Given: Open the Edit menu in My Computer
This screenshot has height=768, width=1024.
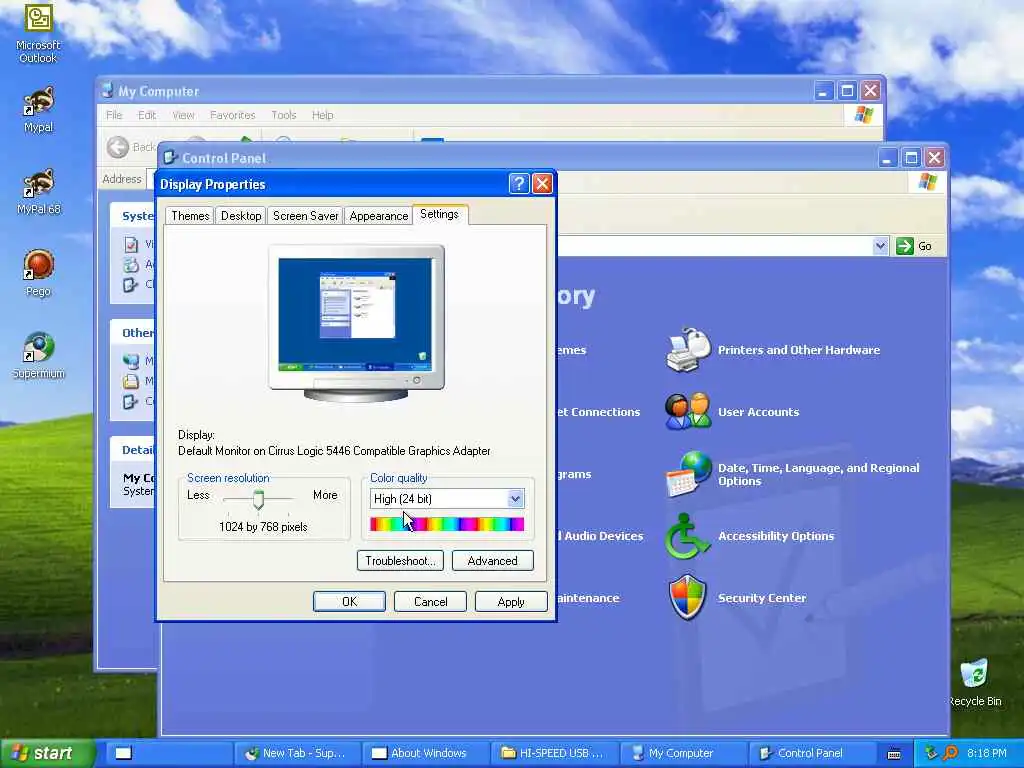Looking at the screenshot, I should tap(147, 115).
